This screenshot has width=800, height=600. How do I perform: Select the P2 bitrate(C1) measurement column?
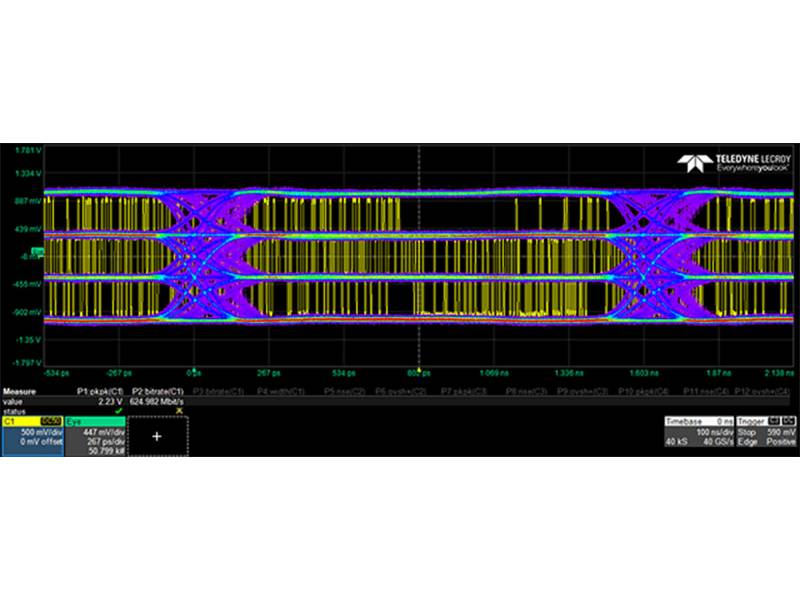point(159,391)
